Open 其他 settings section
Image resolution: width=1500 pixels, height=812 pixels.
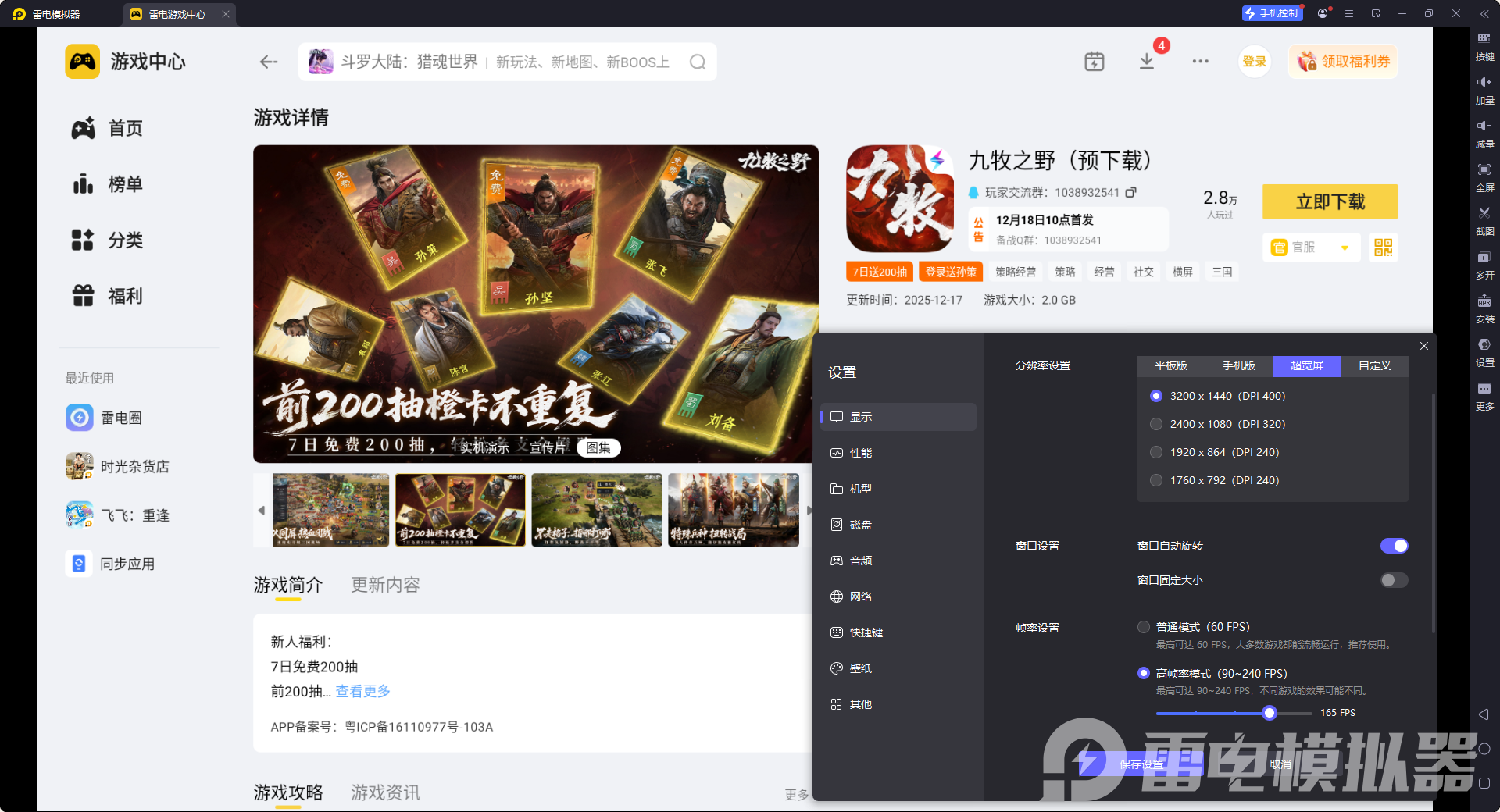coord(898,704)
